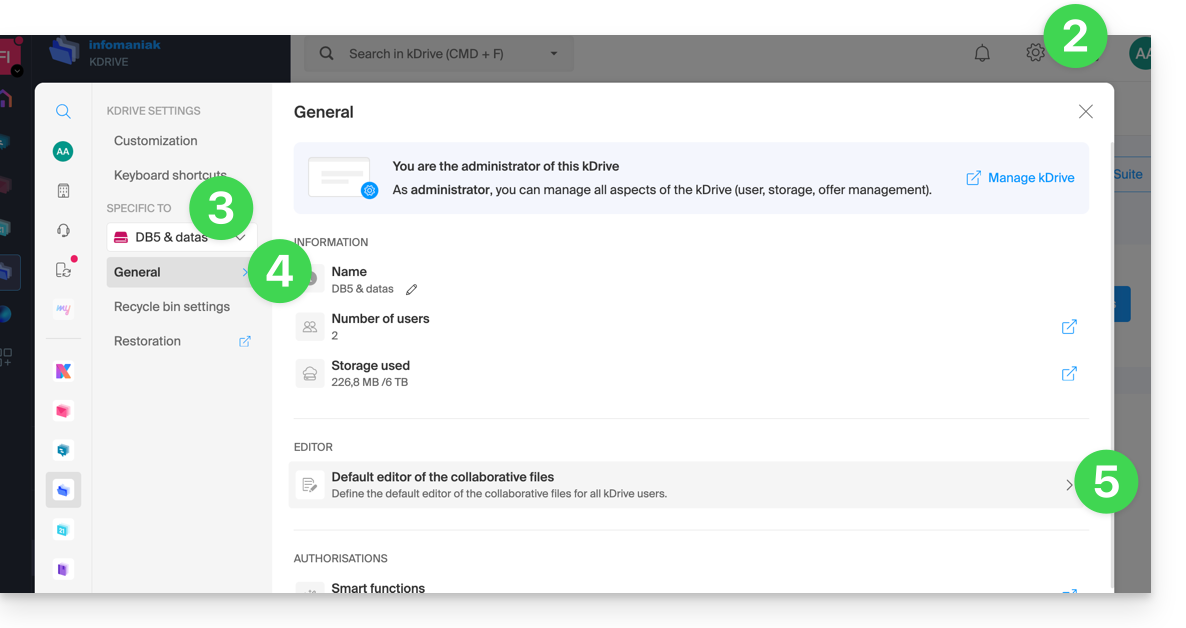Open the purple book app icon
Screen dimensions: 1186x628
click(64, 569)
